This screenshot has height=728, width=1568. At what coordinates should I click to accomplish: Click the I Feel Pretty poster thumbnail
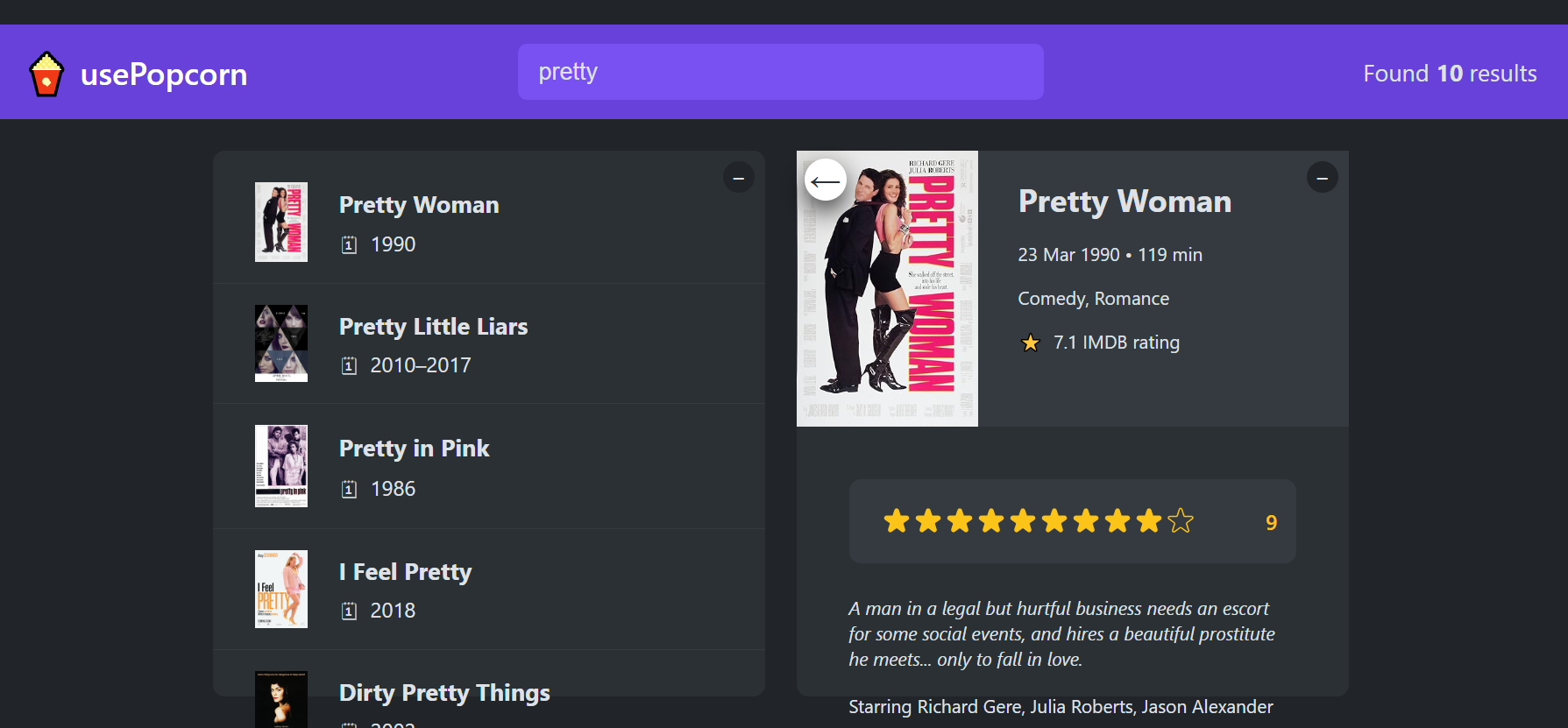(280, 589)
